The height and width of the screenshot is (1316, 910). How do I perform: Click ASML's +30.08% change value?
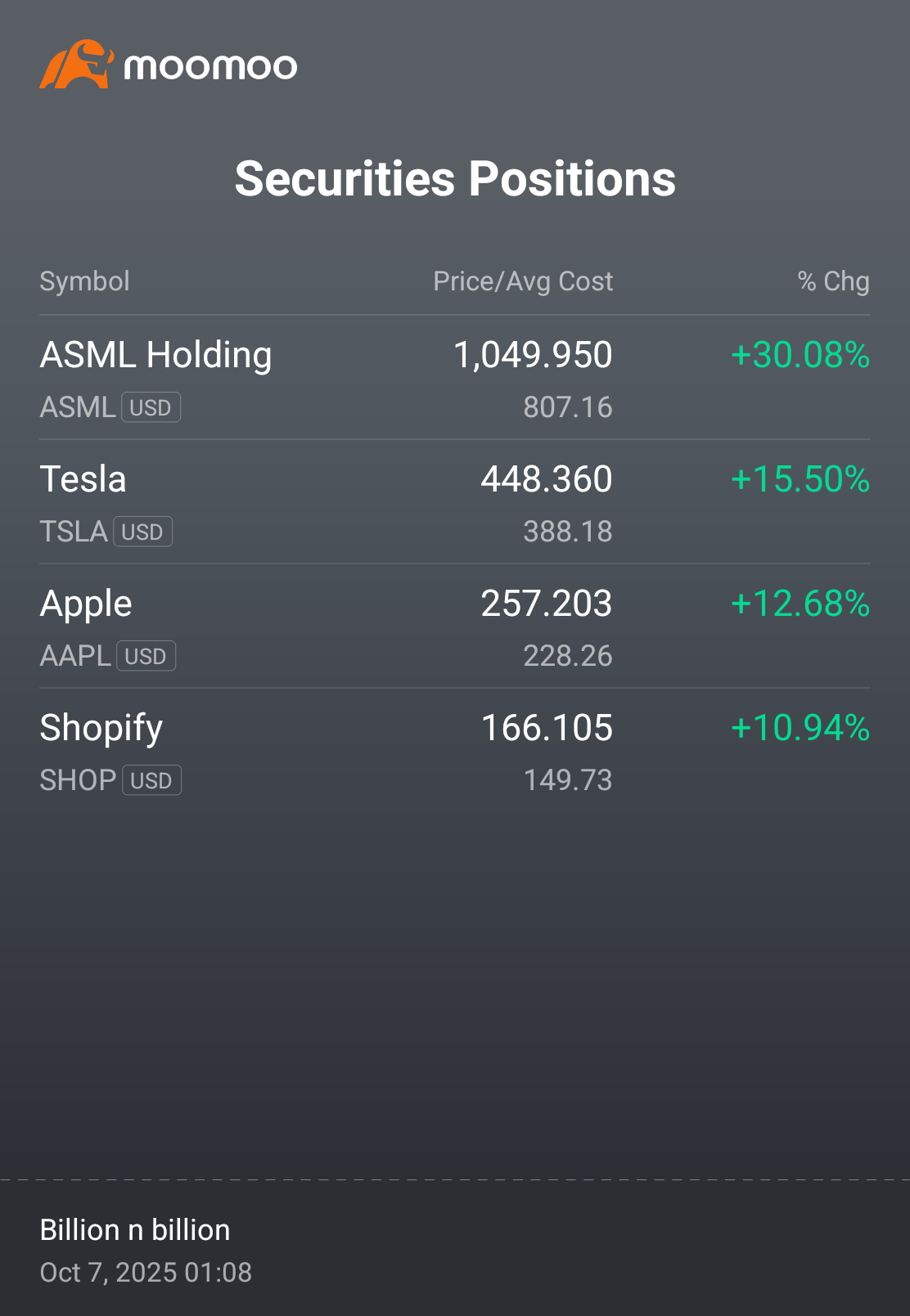[x=800, y=355]
